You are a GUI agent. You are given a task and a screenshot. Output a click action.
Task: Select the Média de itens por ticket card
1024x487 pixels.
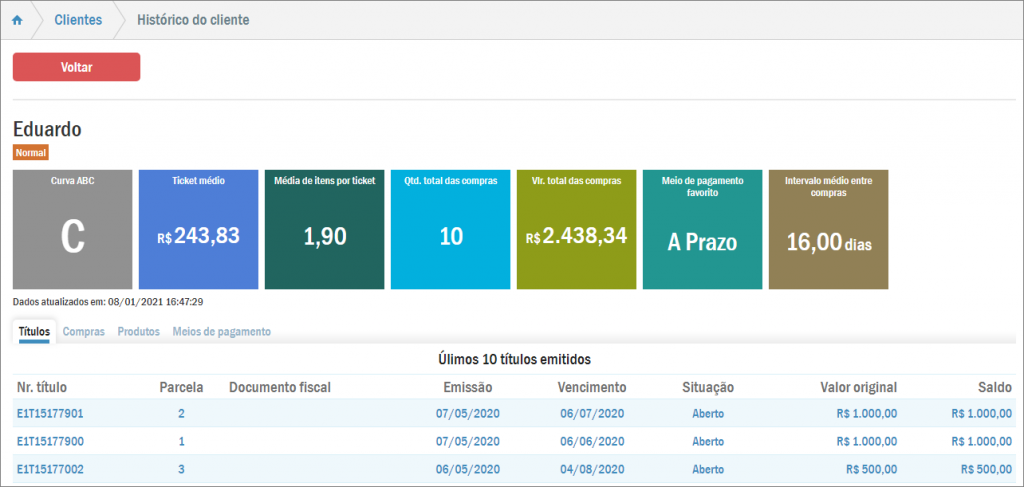[x=324, y=230]
